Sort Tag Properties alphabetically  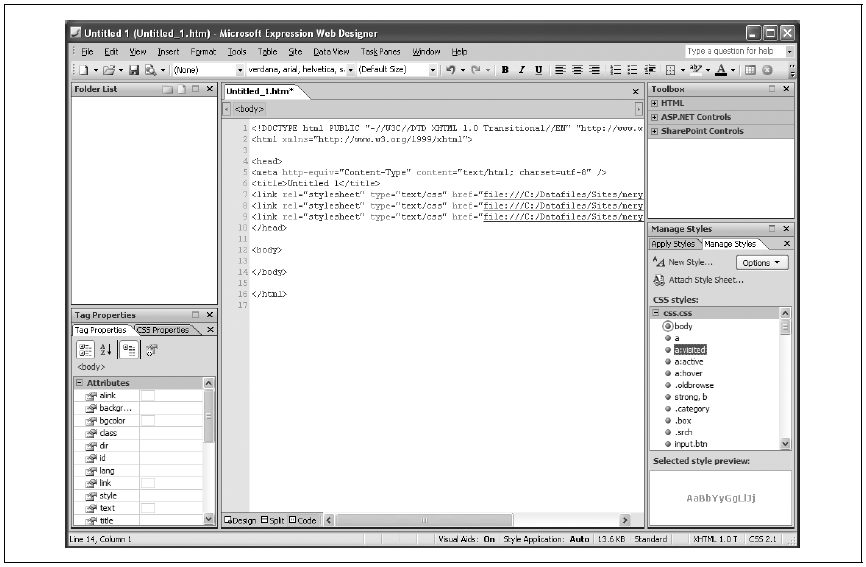[106, 349]
